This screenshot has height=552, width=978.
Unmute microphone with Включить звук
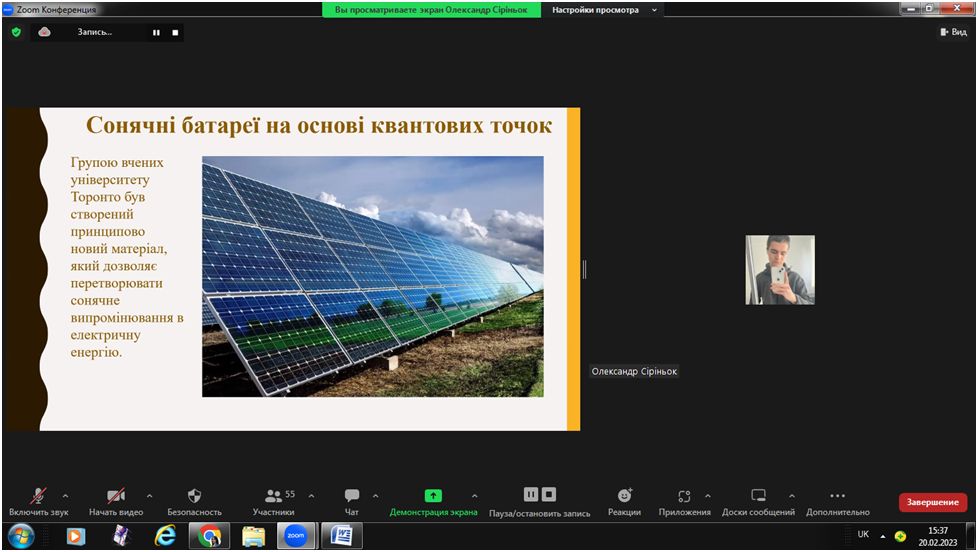38,502
